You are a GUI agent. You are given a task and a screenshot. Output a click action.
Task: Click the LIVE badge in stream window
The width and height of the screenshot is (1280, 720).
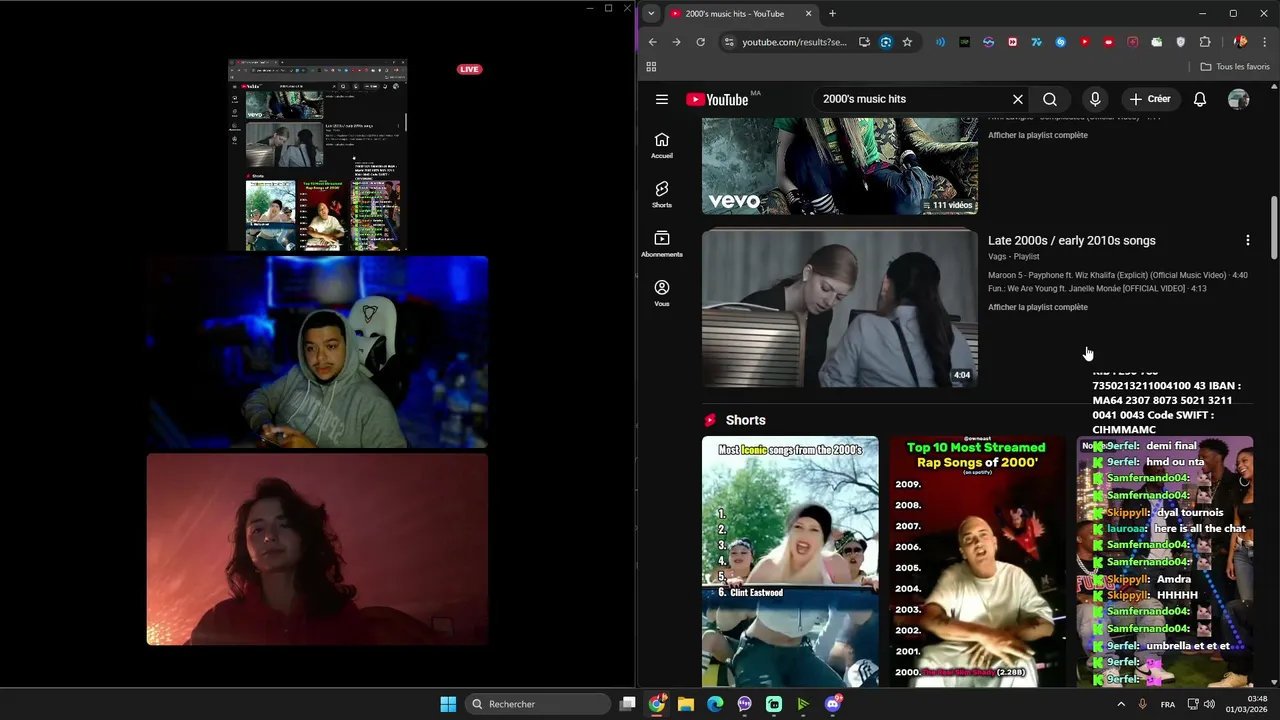pos(469,69)
